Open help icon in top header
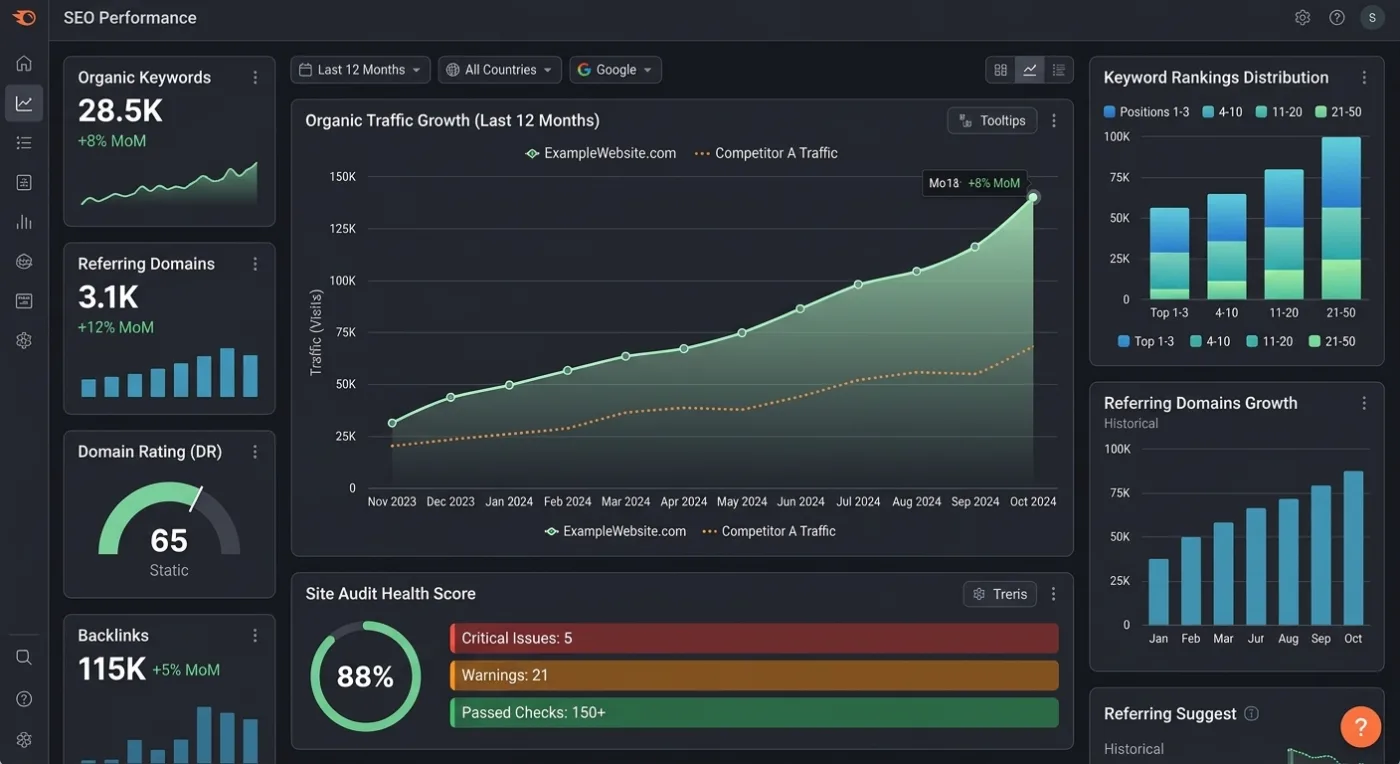 (1337, 18)
